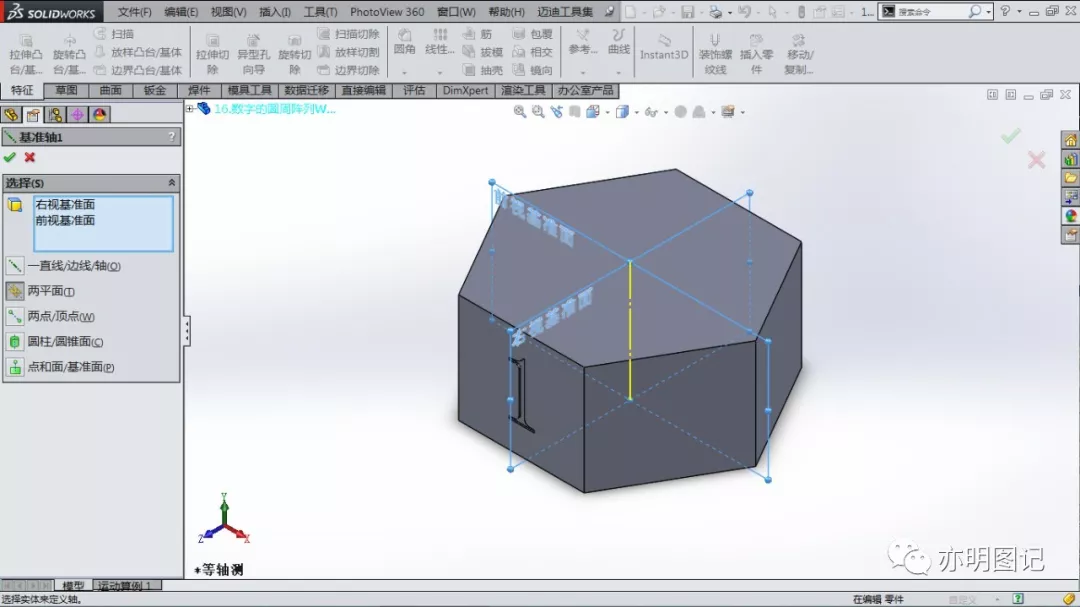Click the Section View icon
The width and height of the screenshot is (1080, 607).
pos(574,112)
